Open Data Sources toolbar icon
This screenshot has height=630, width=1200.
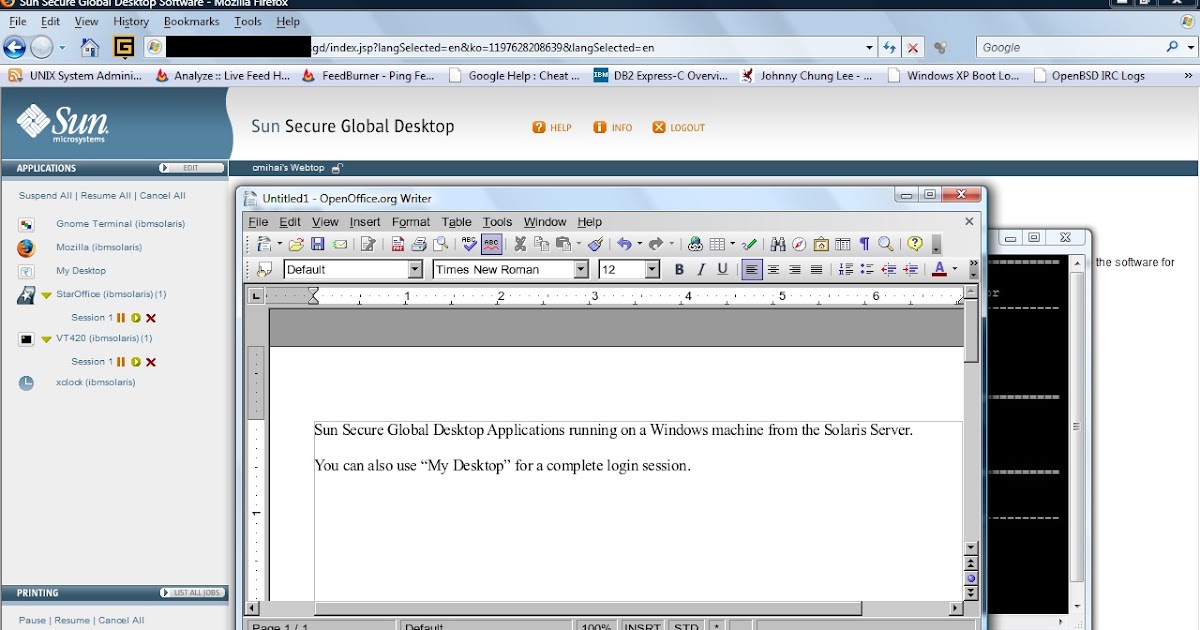tap(843, 244)
